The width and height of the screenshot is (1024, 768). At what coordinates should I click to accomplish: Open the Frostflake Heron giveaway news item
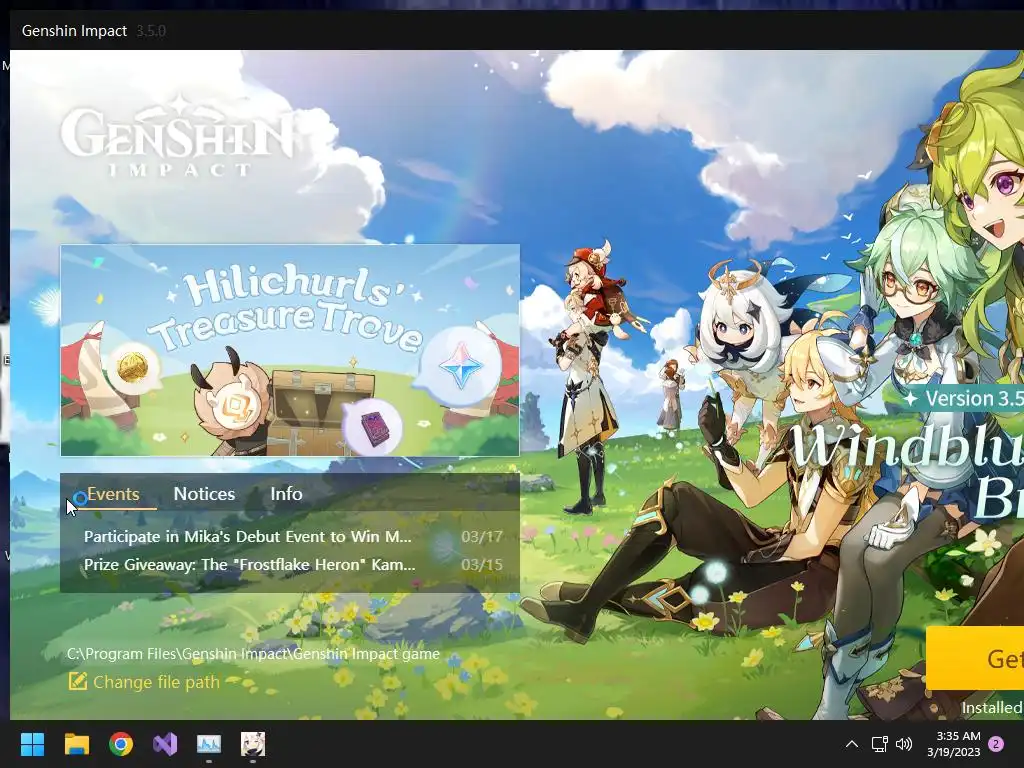pos(249,565)
